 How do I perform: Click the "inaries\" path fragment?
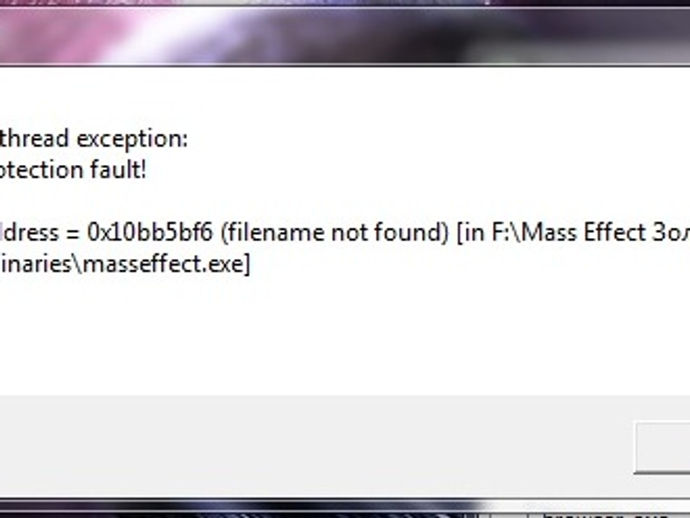[41, 264]
